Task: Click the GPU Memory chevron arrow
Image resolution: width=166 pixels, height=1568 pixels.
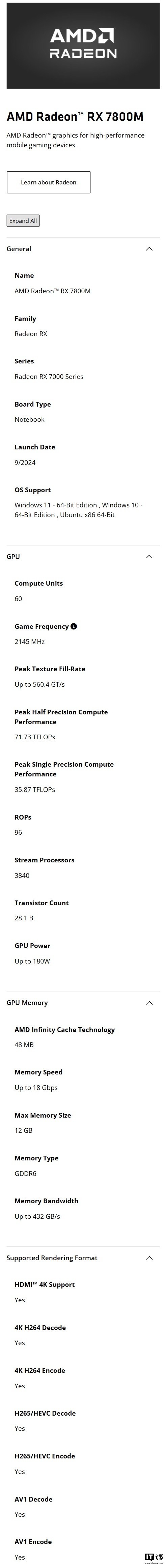Action: tap(149, 1003)
